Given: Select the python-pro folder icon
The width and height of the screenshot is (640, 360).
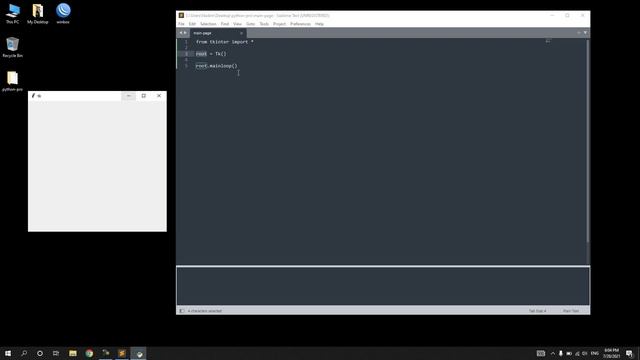Looking at the screenshot, I should tap(13, 81).
